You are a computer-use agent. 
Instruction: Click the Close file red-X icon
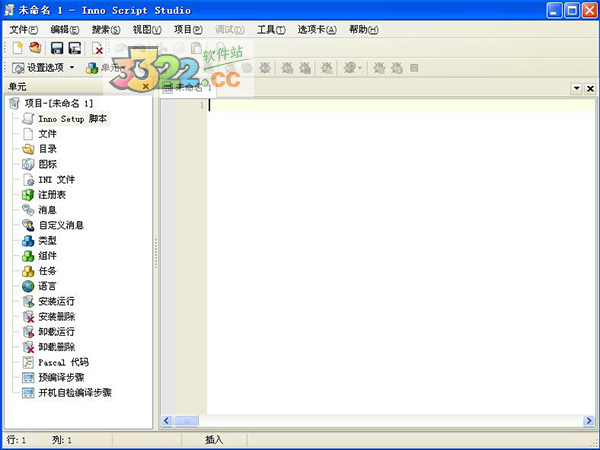(x=97, y=48)
